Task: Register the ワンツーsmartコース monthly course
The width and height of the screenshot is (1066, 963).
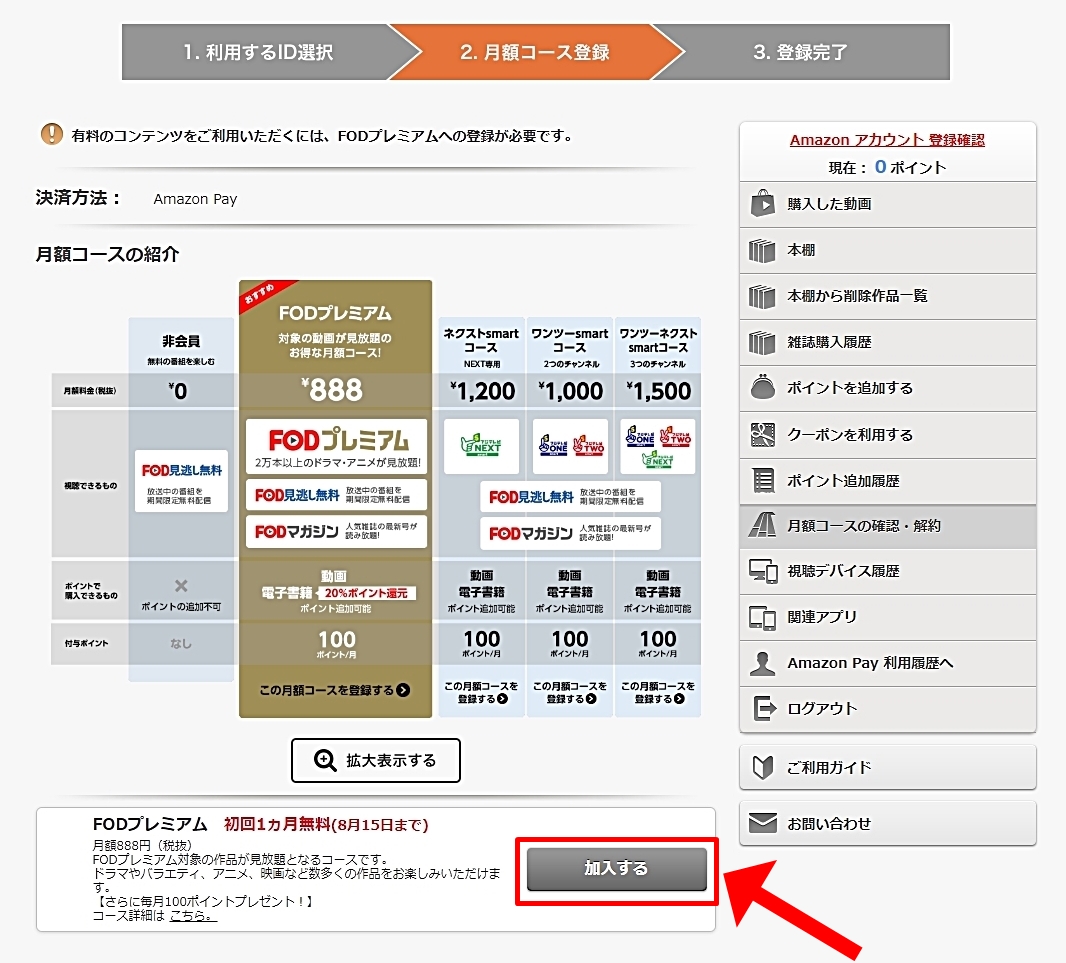Action: point(570,692)
